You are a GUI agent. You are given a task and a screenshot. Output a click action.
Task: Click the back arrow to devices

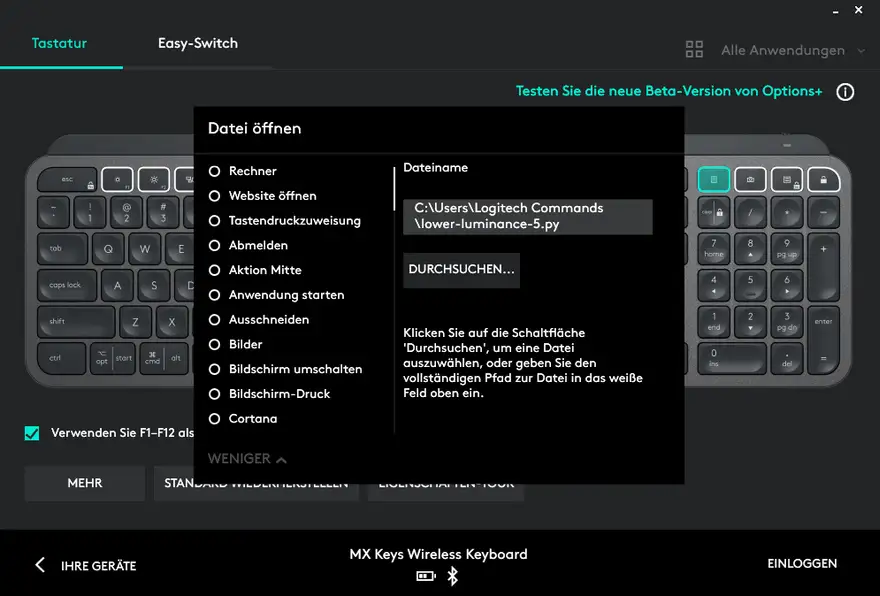pyautogui.click(x=40, y=565)
